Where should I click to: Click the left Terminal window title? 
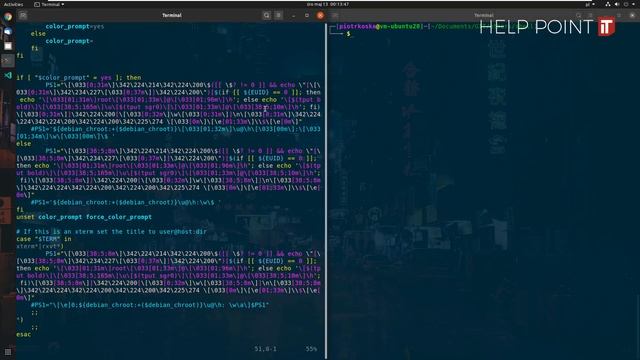172,15
